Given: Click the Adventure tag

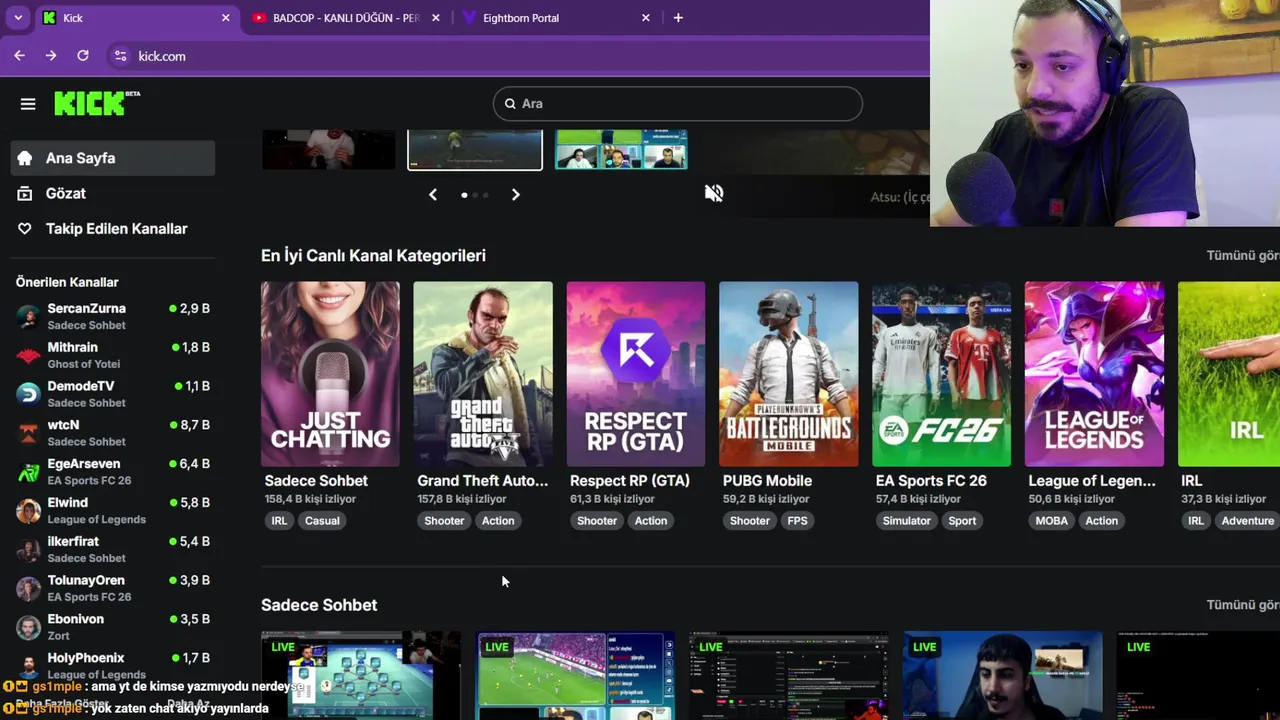Looking at the screenshot, I should (x=1248, y=521).
